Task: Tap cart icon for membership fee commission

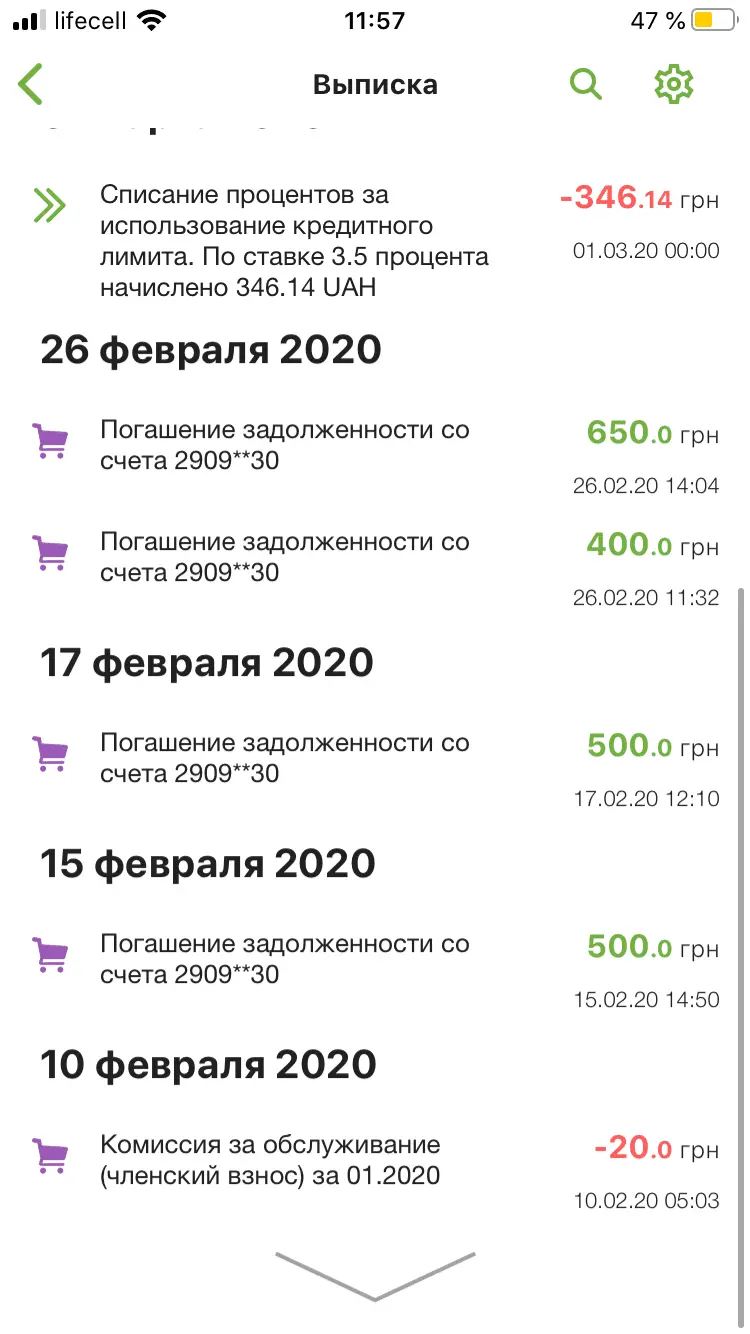Action: click(50, 1156)
